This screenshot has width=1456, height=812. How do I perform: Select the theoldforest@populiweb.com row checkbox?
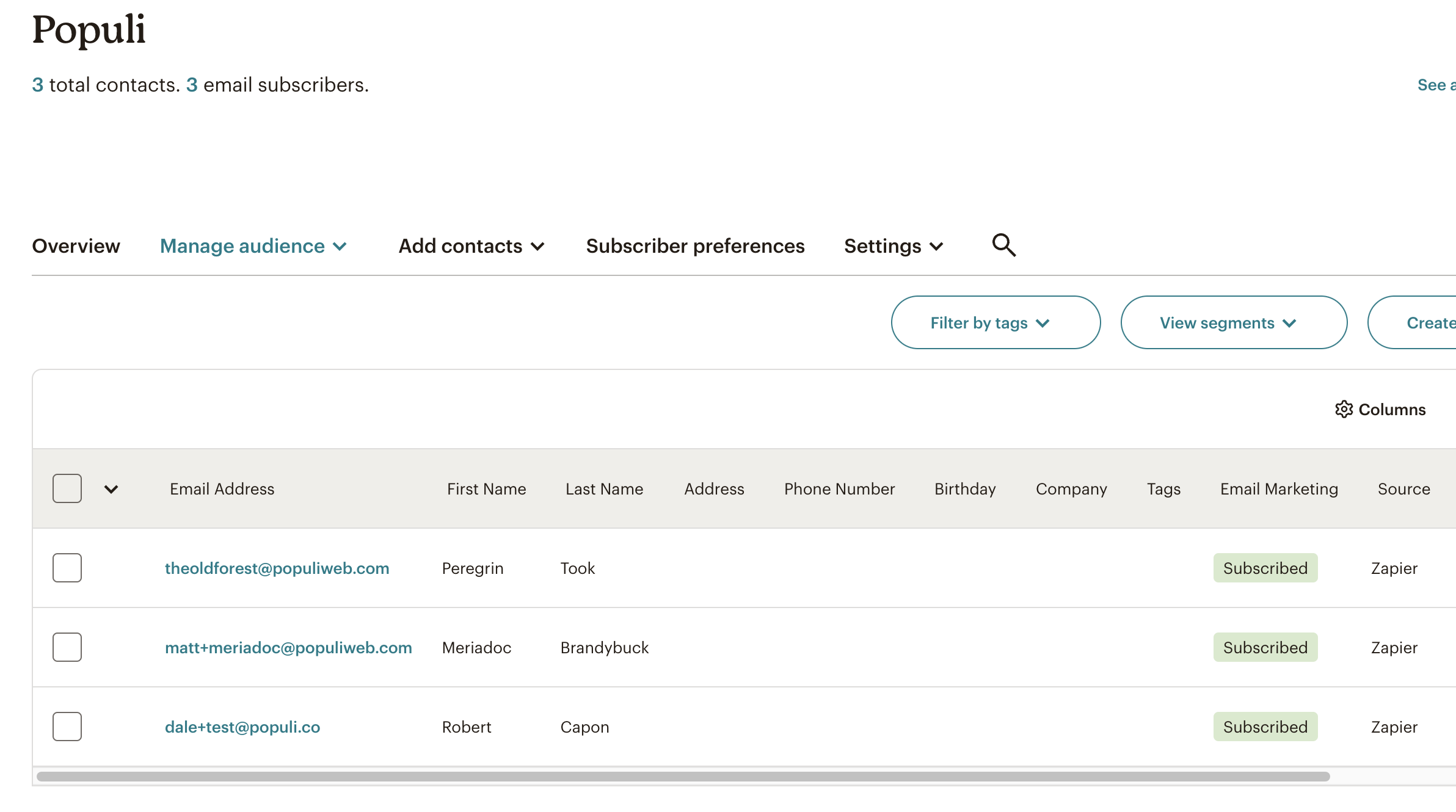coord(67,568)
